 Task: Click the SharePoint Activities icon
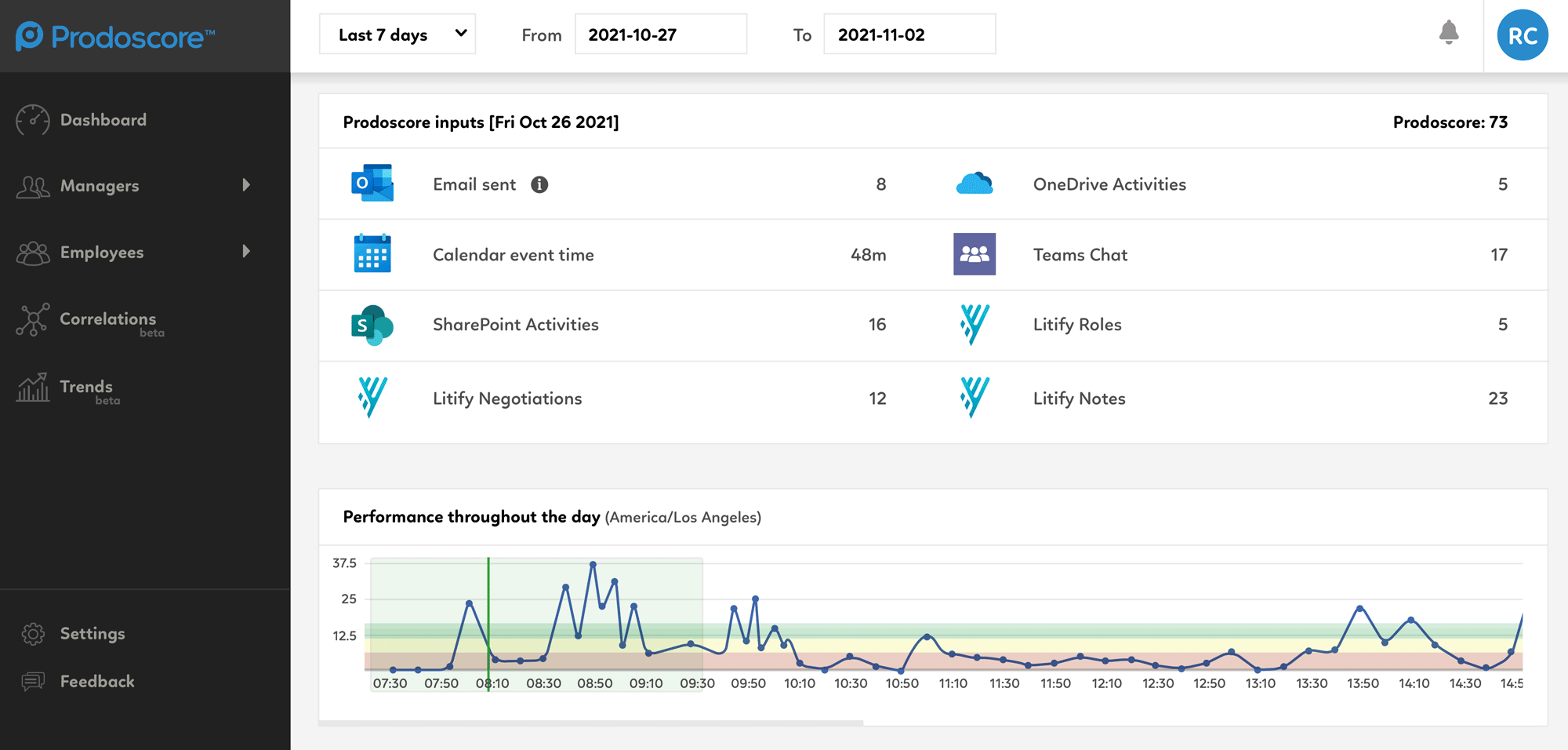click(x=372, y=325)
